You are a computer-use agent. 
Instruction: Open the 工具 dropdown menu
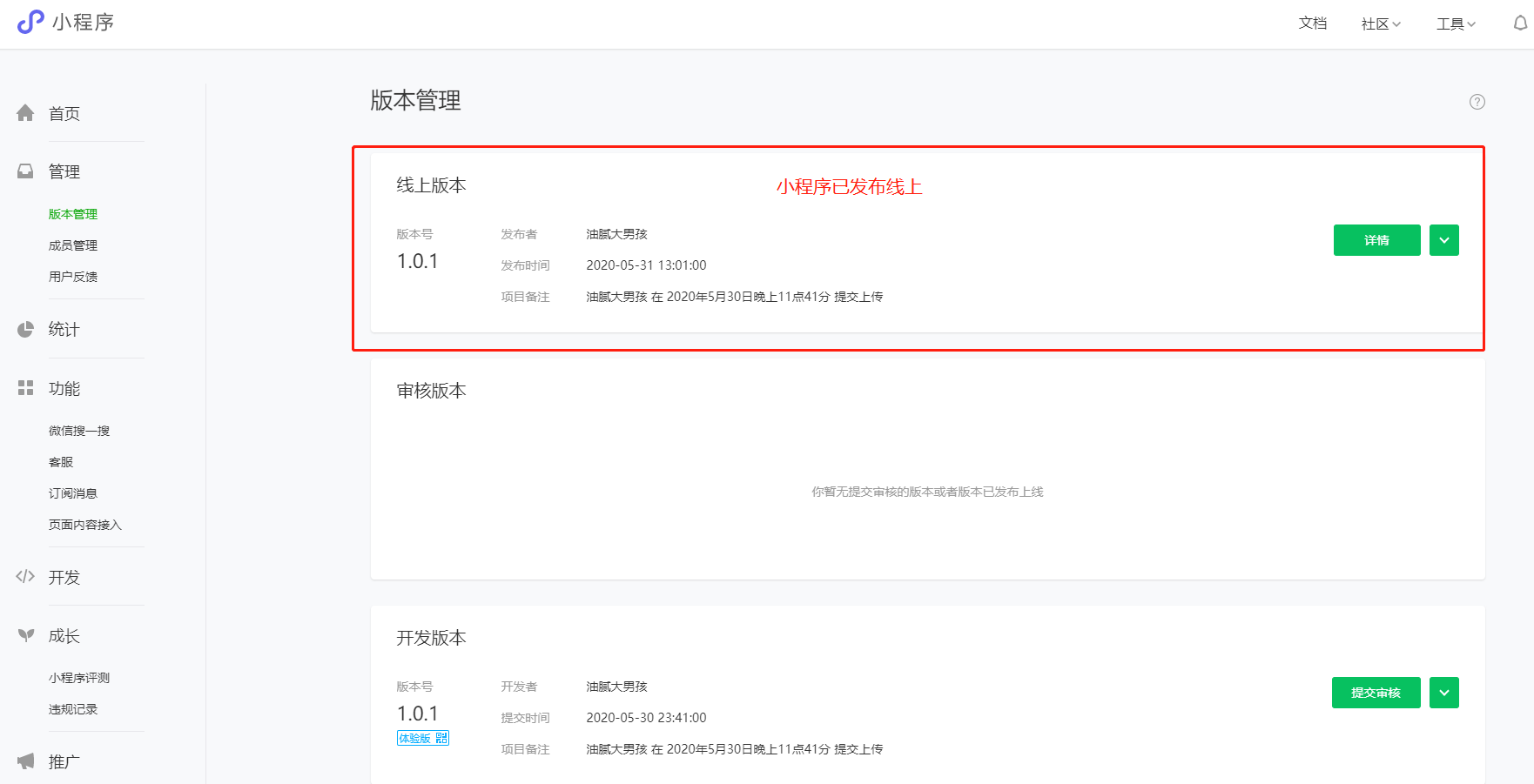(1455, 23)
